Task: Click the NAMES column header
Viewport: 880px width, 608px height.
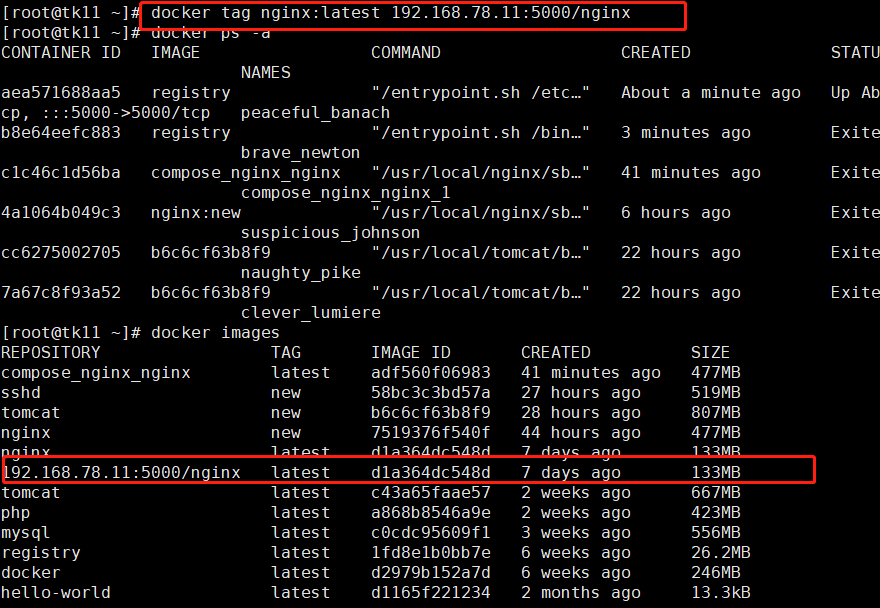Action: click(265, 73)
